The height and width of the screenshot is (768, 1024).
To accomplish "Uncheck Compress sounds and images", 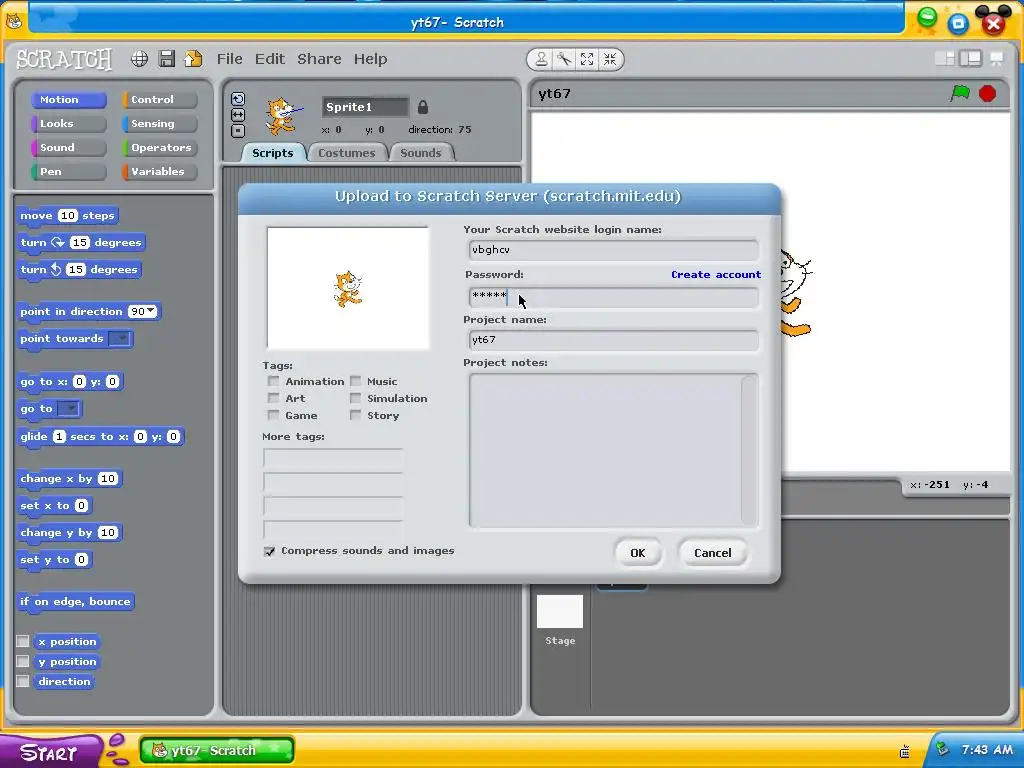I will click(x=269, y=551).
